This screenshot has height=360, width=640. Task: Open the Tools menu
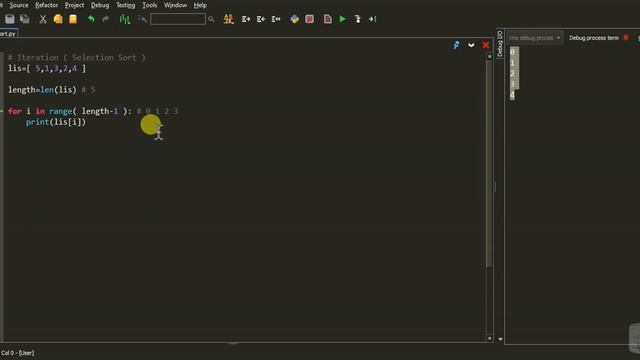(150, 5)
